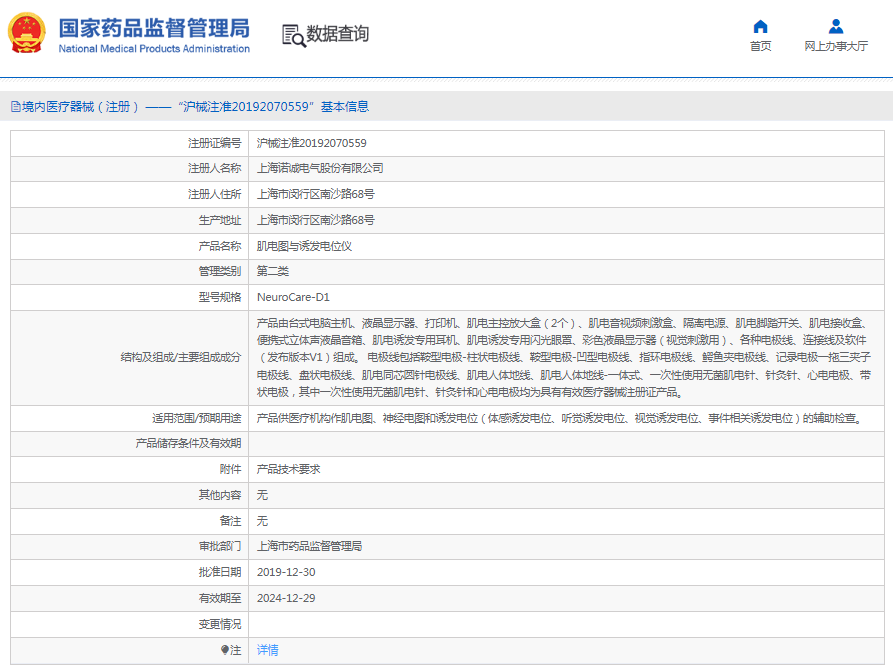Click the 首页 house icon
This screenshot has height=671, width=893.
click(760, 26)
